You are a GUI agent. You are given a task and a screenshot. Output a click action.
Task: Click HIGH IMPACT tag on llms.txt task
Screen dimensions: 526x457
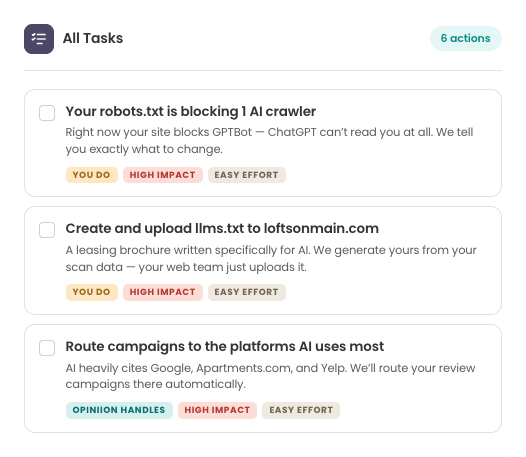[x=163, y=292]
